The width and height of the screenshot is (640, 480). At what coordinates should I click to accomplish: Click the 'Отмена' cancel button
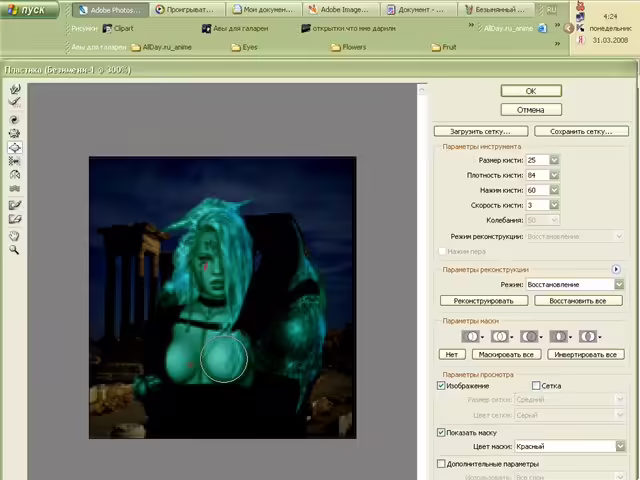[x=531, y=110]
